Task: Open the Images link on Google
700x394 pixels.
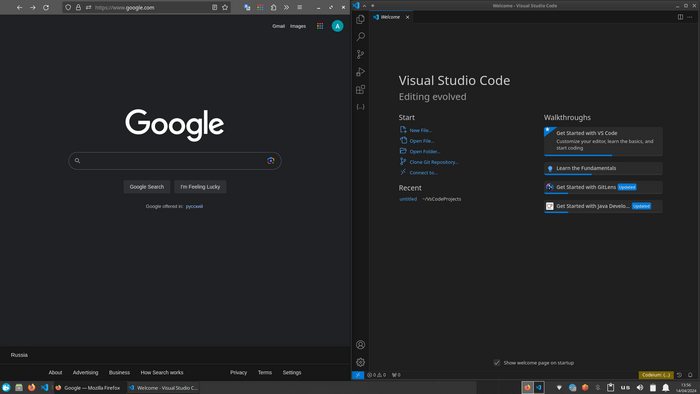Action: click(298, 26)
